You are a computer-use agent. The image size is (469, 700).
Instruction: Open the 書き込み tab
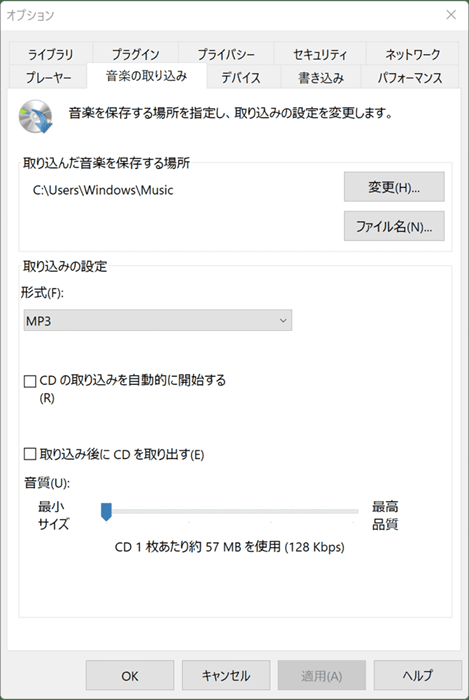[321, 77]
